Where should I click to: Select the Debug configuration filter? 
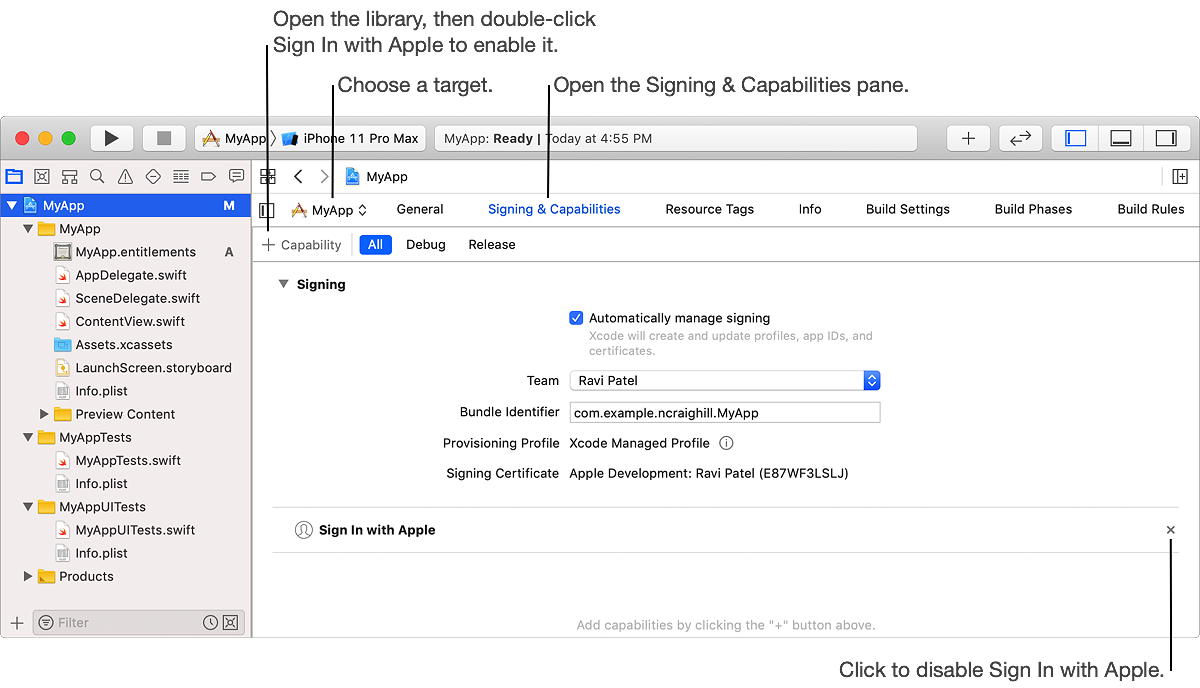[426, 244]
